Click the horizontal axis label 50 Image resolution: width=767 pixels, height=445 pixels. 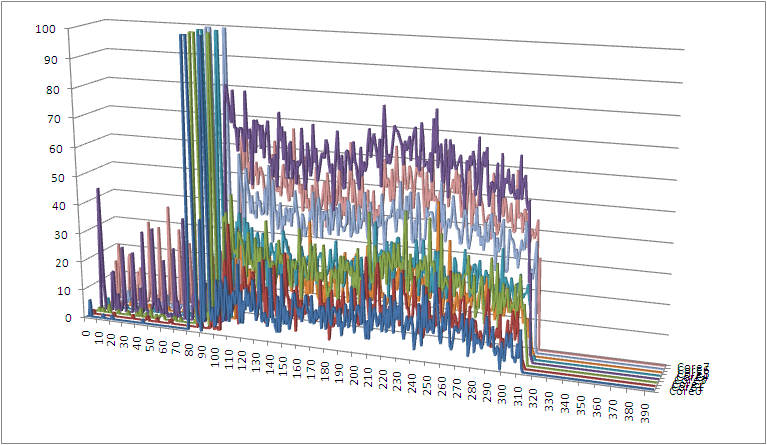pos(151,347)
